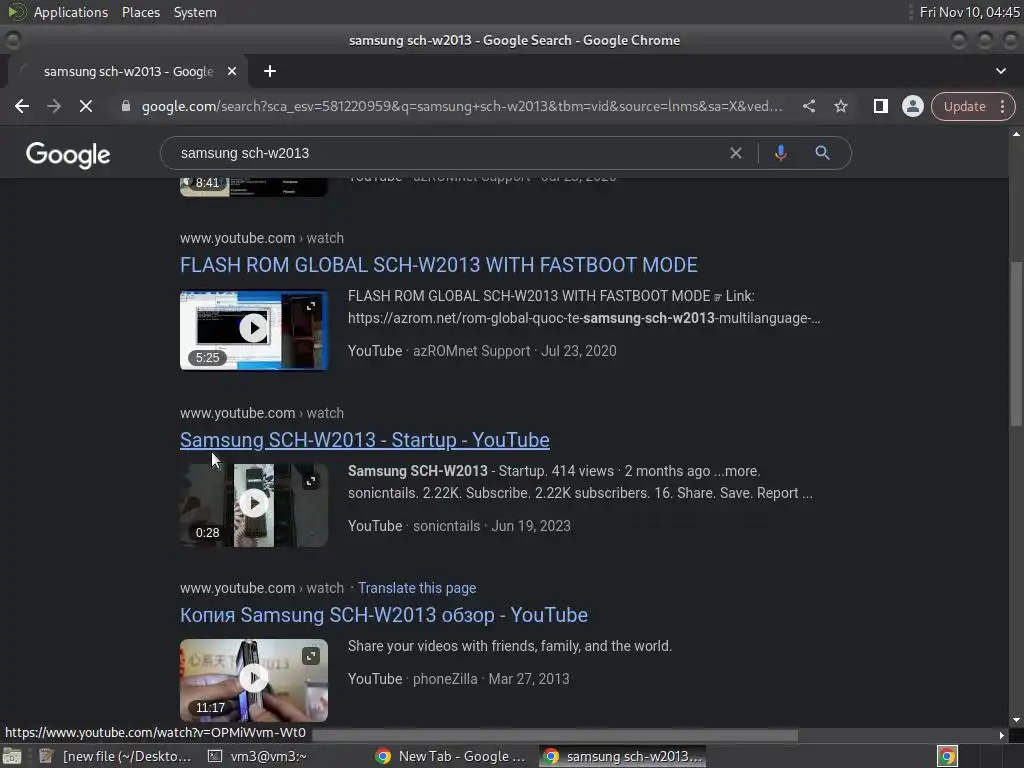Expand the tab search dropdown

click(1000, 71)
